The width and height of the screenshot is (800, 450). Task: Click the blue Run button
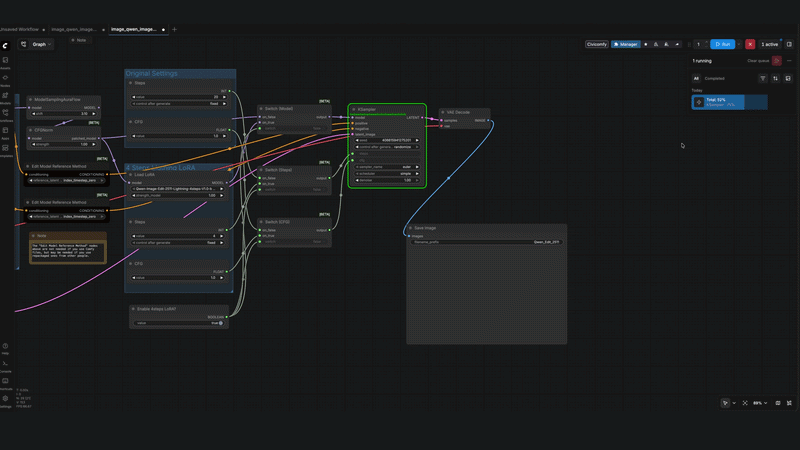point(722,44)
